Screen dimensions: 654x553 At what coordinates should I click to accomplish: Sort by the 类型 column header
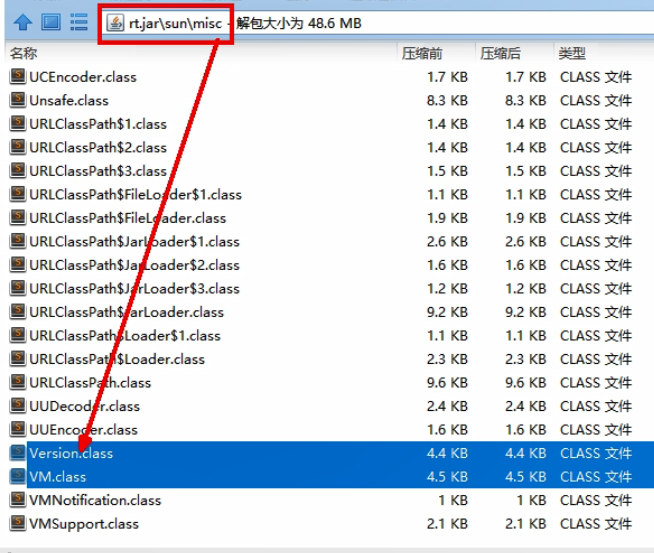[572, 53]
